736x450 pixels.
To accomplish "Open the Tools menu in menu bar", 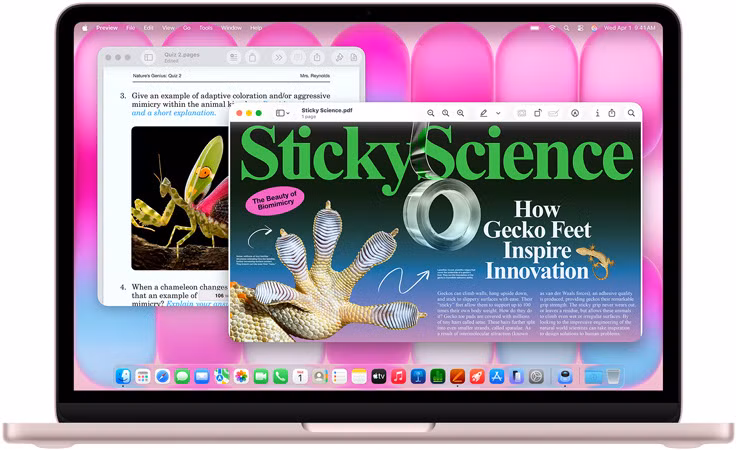I will [x=206, y=28].
